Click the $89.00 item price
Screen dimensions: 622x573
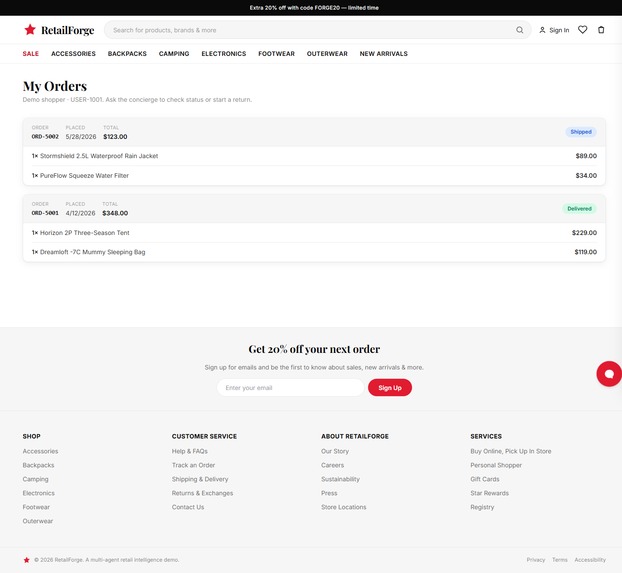pos(586,156)
